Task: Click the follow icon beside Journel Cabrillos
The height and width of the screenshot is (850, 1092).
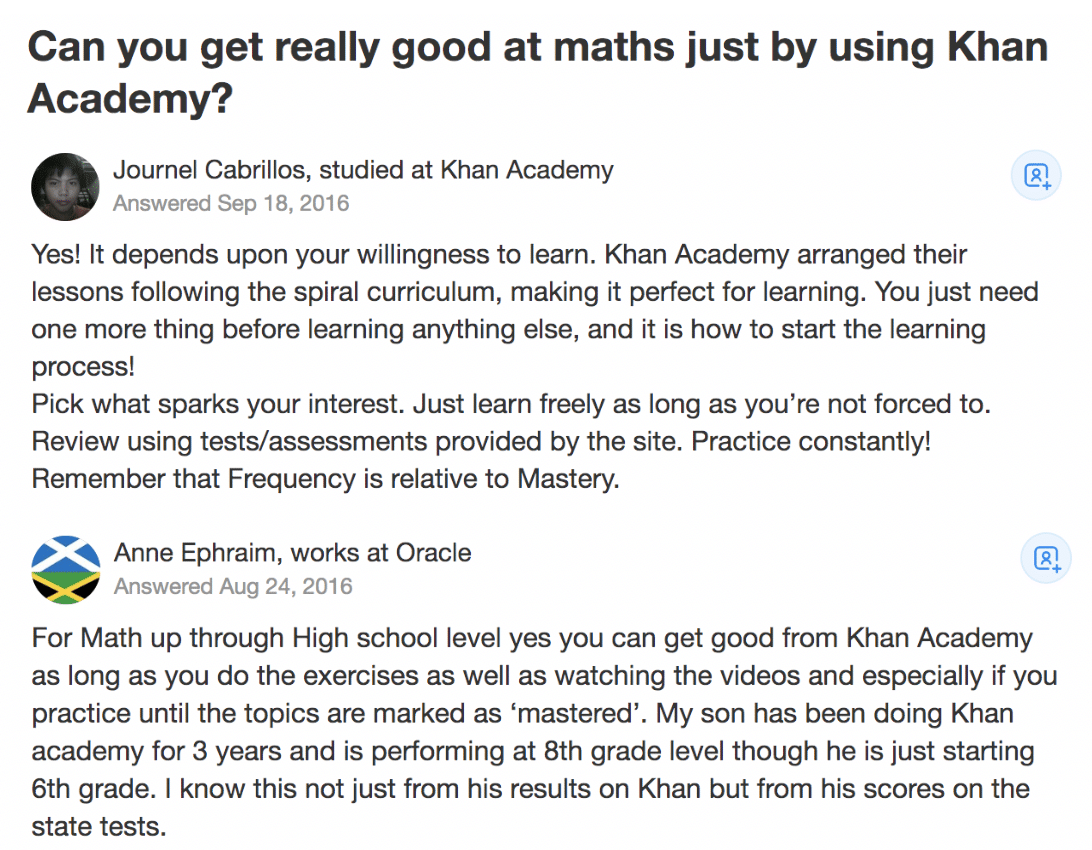Action: tap(1037, 175)
